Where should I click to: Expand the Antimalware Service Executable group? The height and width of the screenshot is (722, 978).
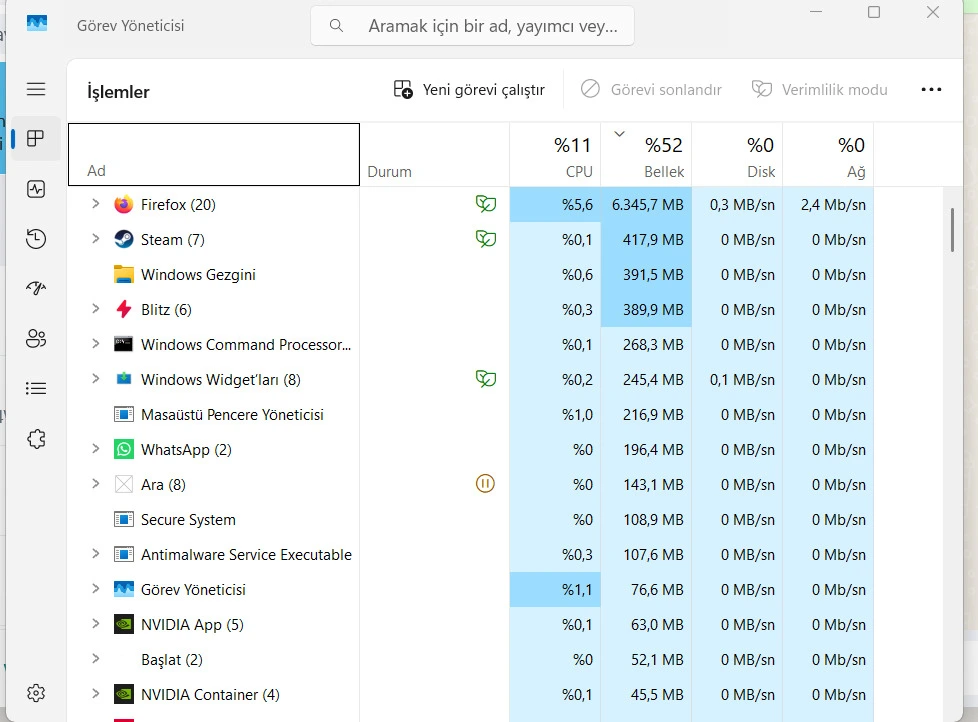point(95,553)
